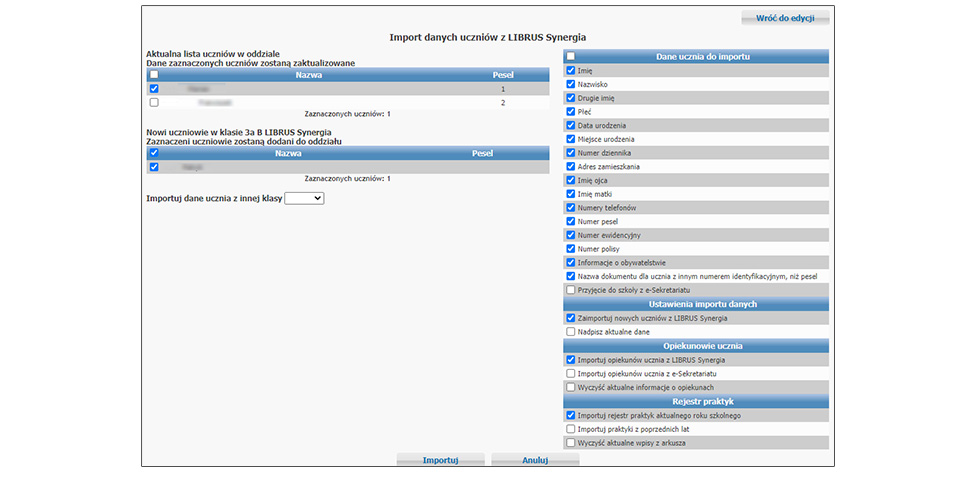
Task: Enable Przyjęcie do szkoły z e-Sekretariatu
Action: pos(570,290)
